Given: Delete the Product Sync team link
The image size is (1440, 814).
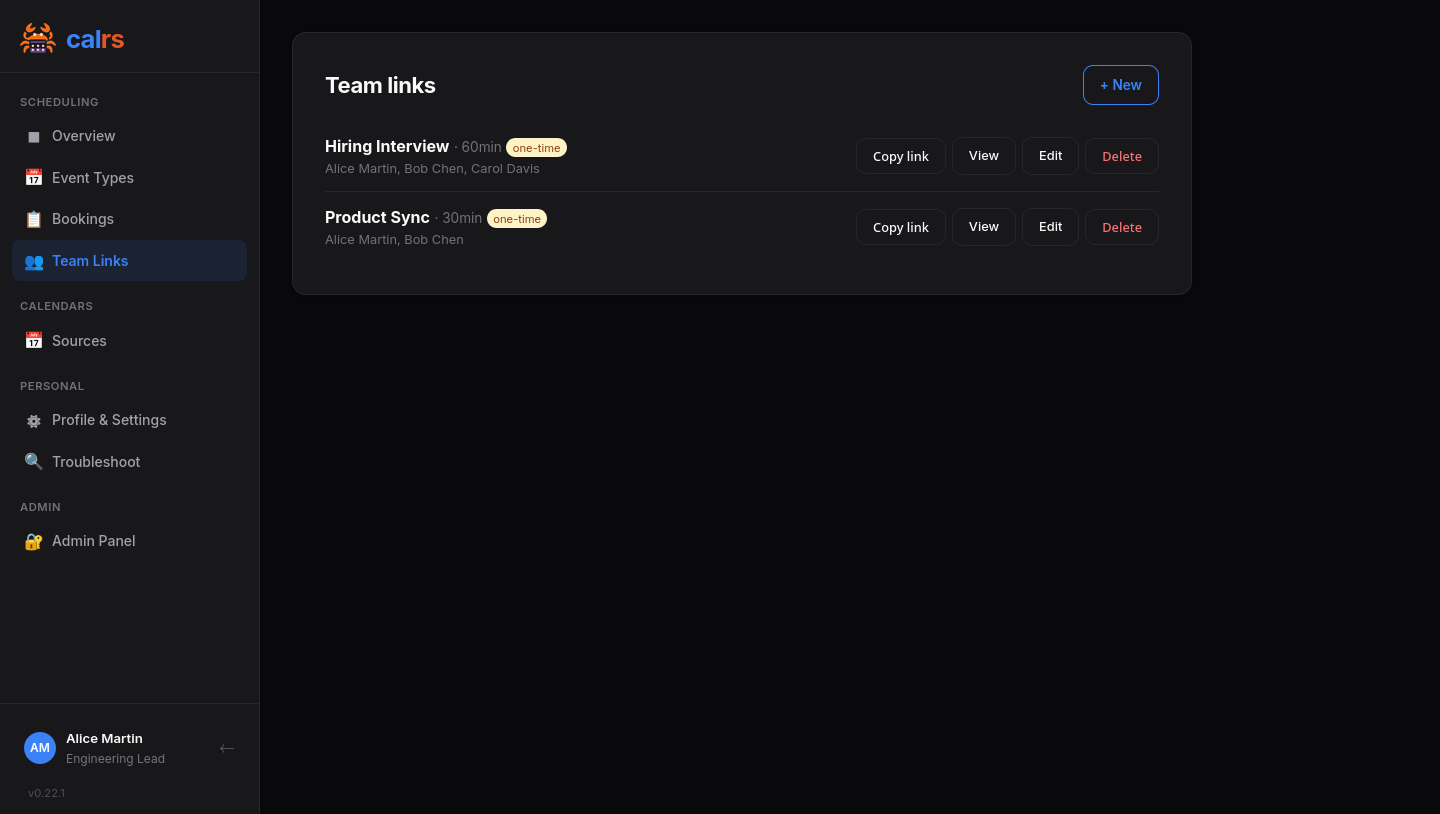Looking at the screenshot, I should pyautogui.click(x=1121, y=227).
